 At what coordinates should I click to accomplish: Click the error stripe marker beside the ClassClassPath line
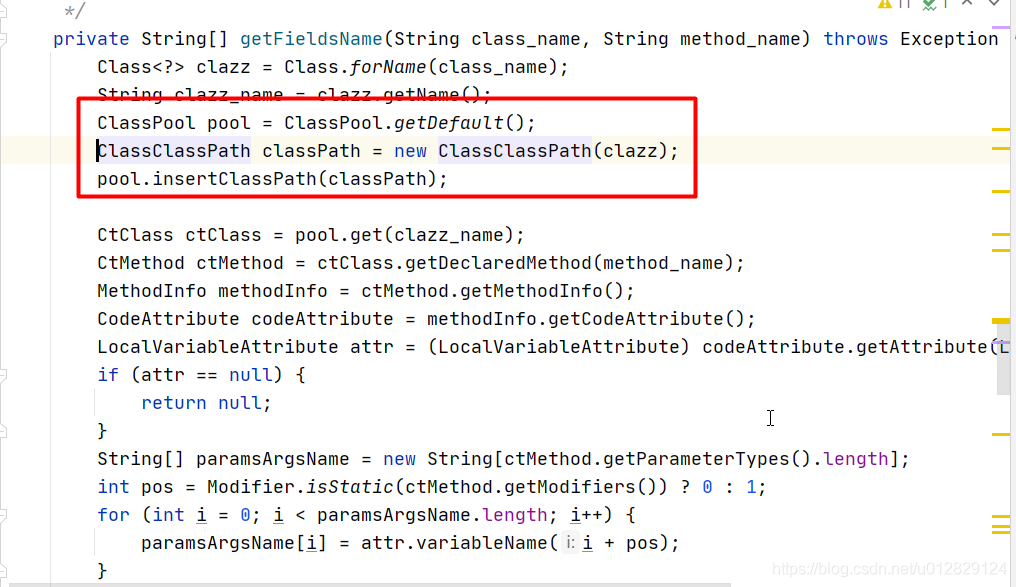(1001, 148)
